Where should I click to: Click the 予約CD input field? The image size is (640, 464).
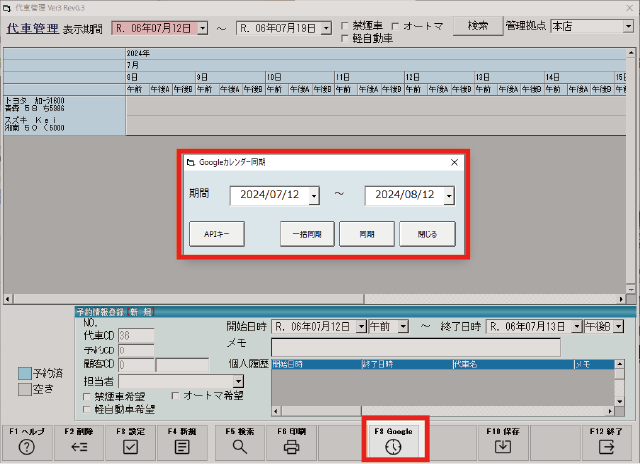coord(136,350)
